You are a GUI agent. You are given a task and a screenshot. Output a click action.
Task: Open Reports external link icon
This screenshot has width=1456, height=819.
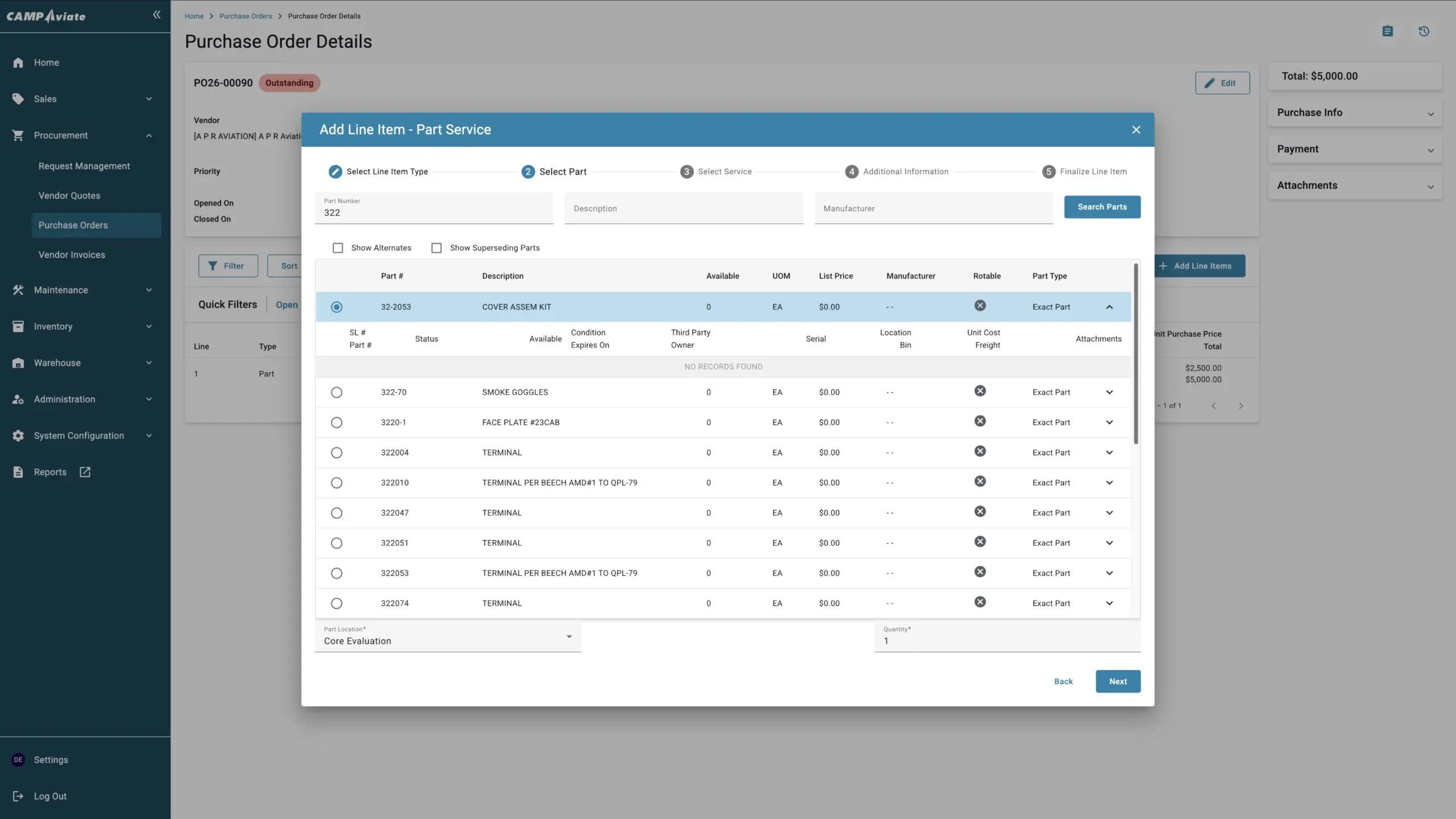tap(85, 472)
